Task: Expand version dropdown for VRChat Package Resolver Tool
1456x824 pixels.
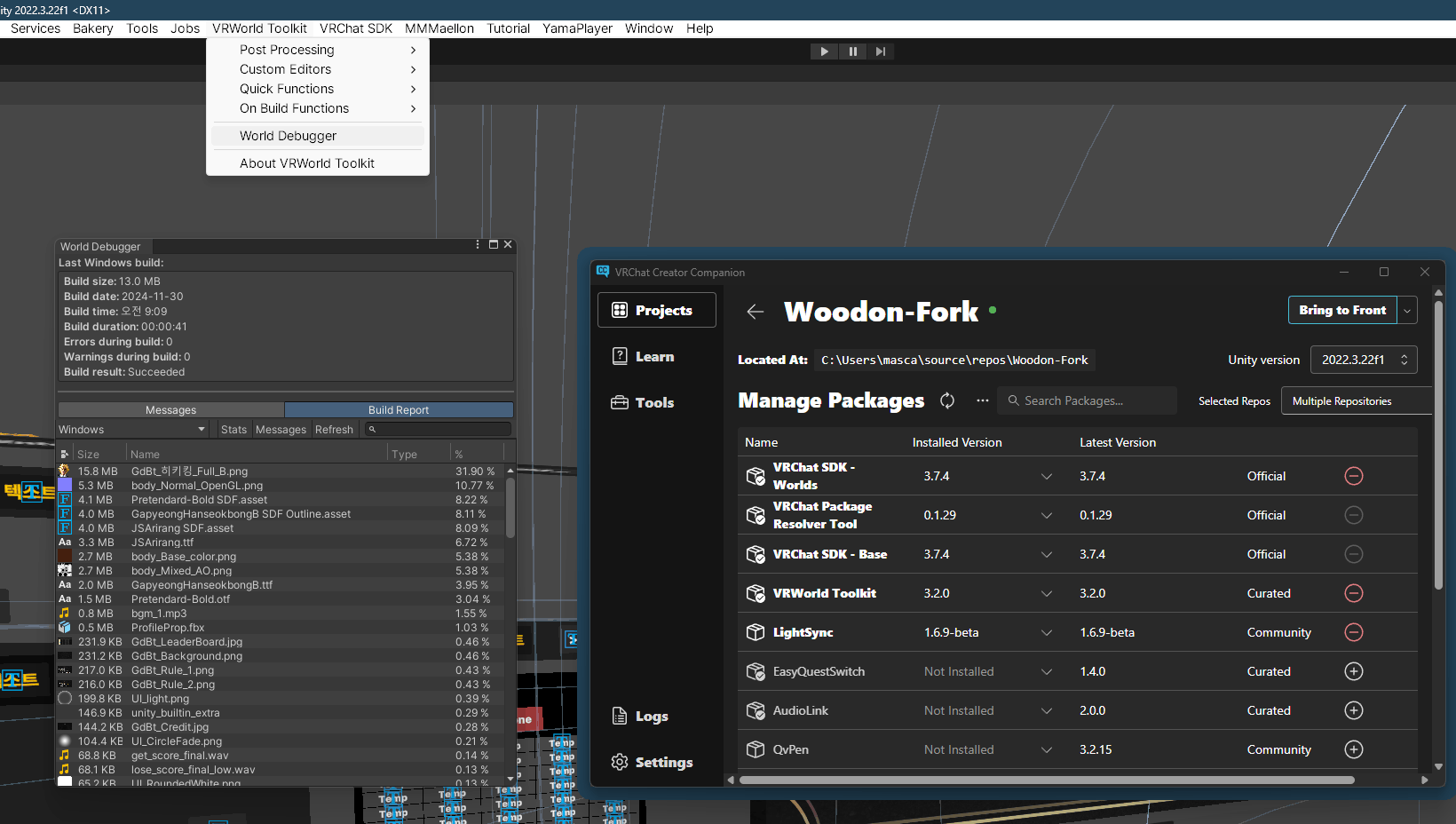Action: pyautogui.click(x=1047, y=515)
